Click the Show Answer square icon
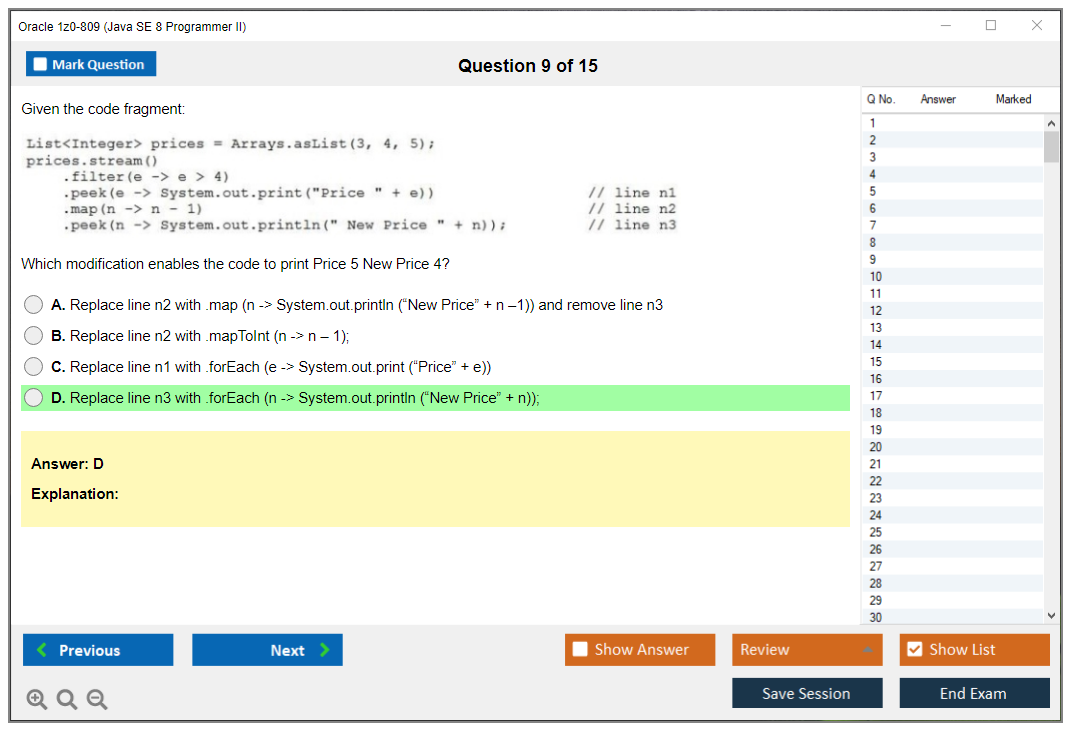1075x735 pixels. [579, 650]
